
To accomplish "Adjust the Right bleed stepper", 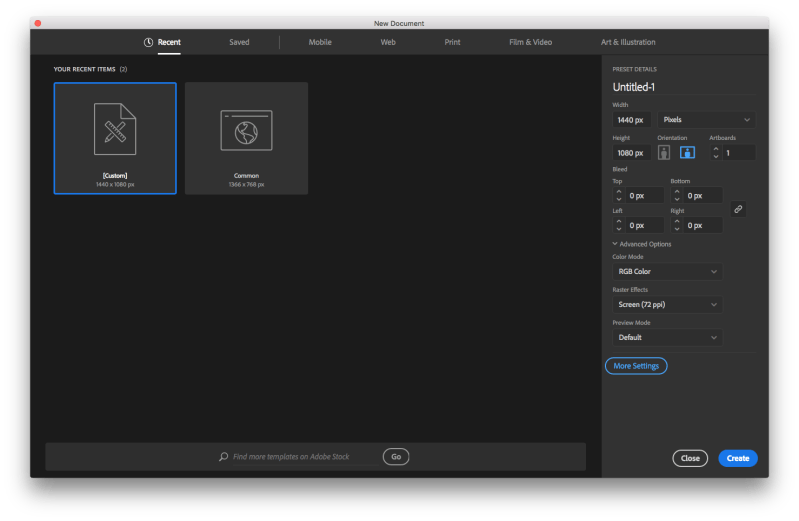I will 677,225.
